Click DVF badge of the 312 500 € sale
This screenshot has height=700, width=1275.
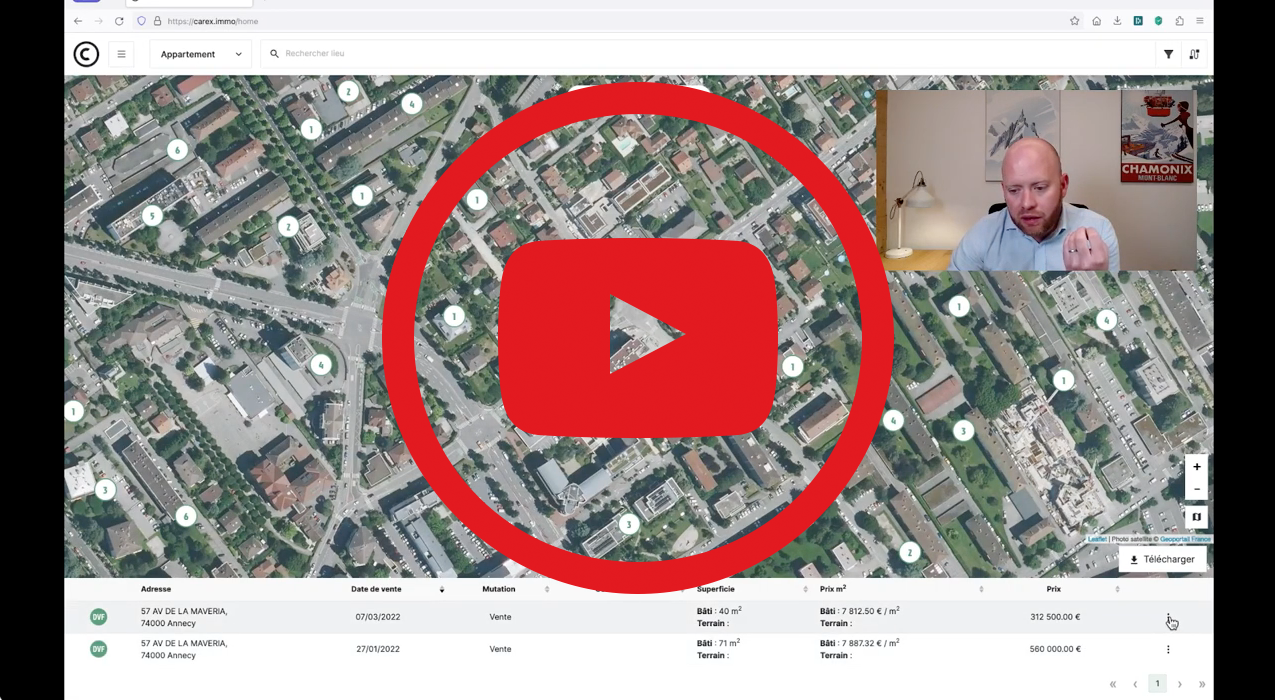click(98, 617)
